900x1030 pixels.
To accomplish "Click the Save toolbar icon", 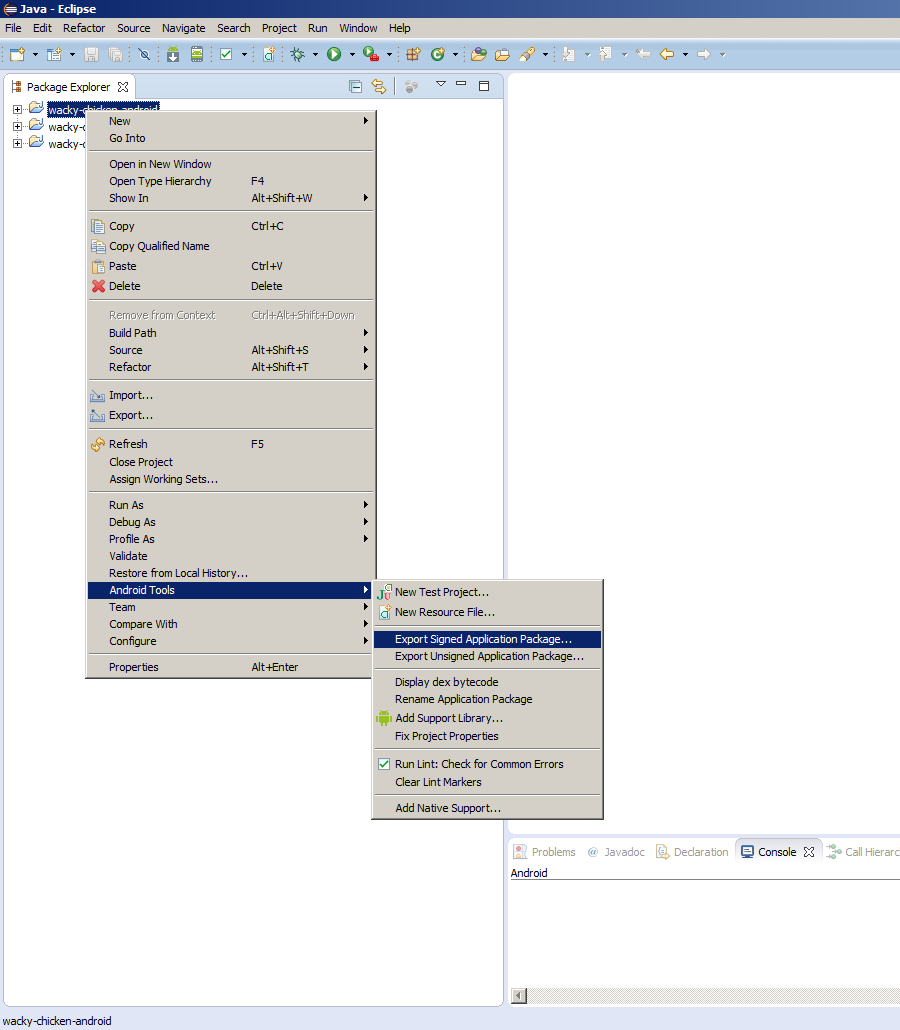I will [91, 55].
